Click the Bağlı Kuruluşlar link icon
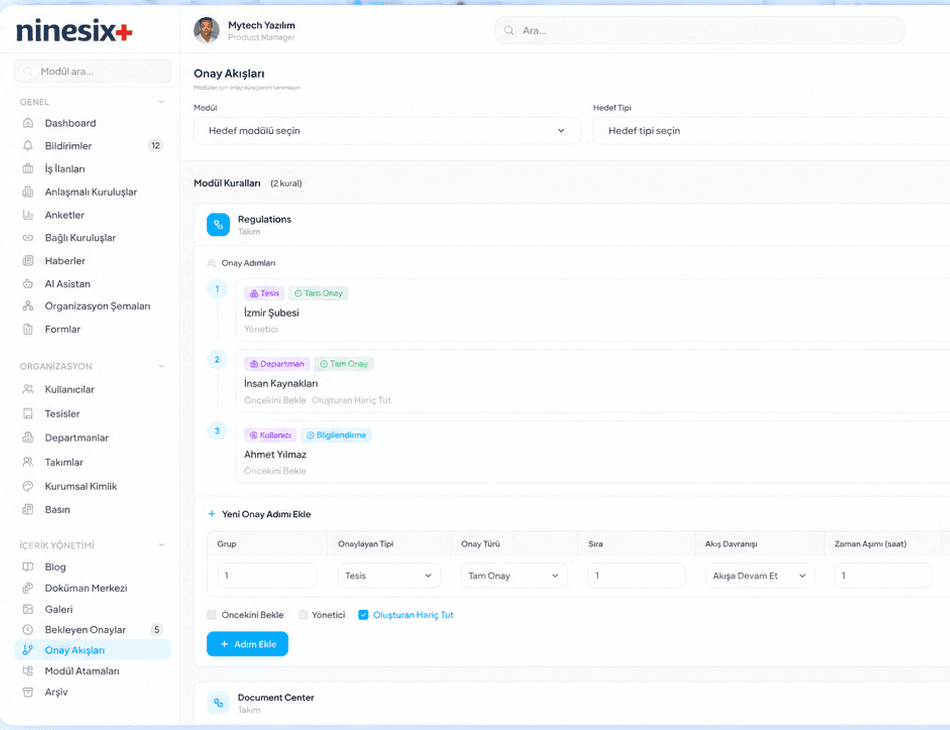The height and width of the screenshot is (730, 950). point(28,238)
